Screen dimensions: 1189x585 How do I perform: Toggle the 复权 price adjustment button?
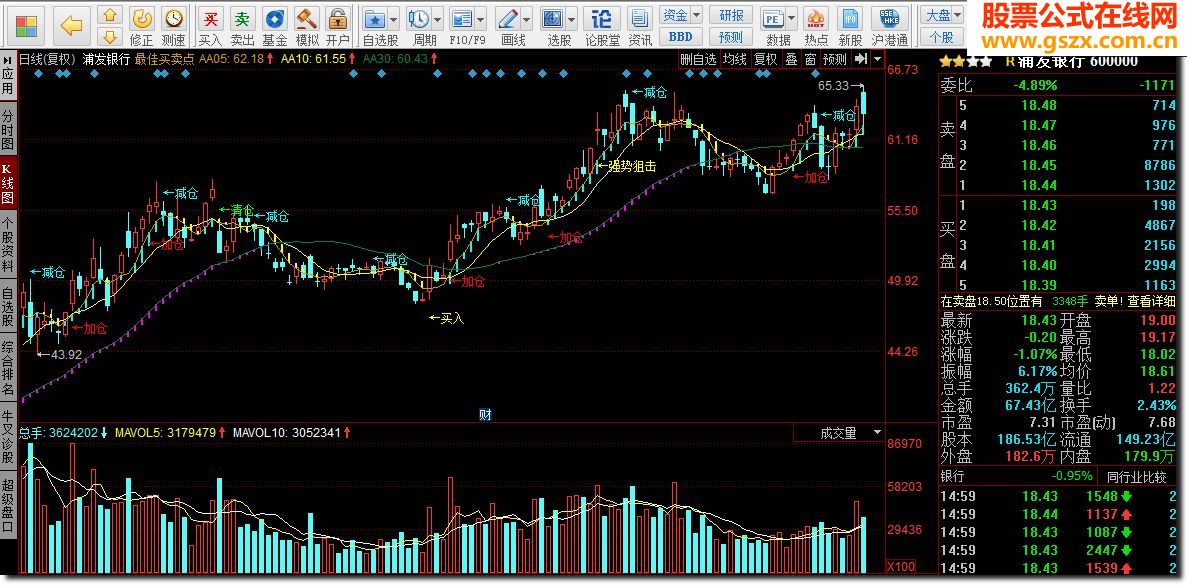(x=766, y=59)
